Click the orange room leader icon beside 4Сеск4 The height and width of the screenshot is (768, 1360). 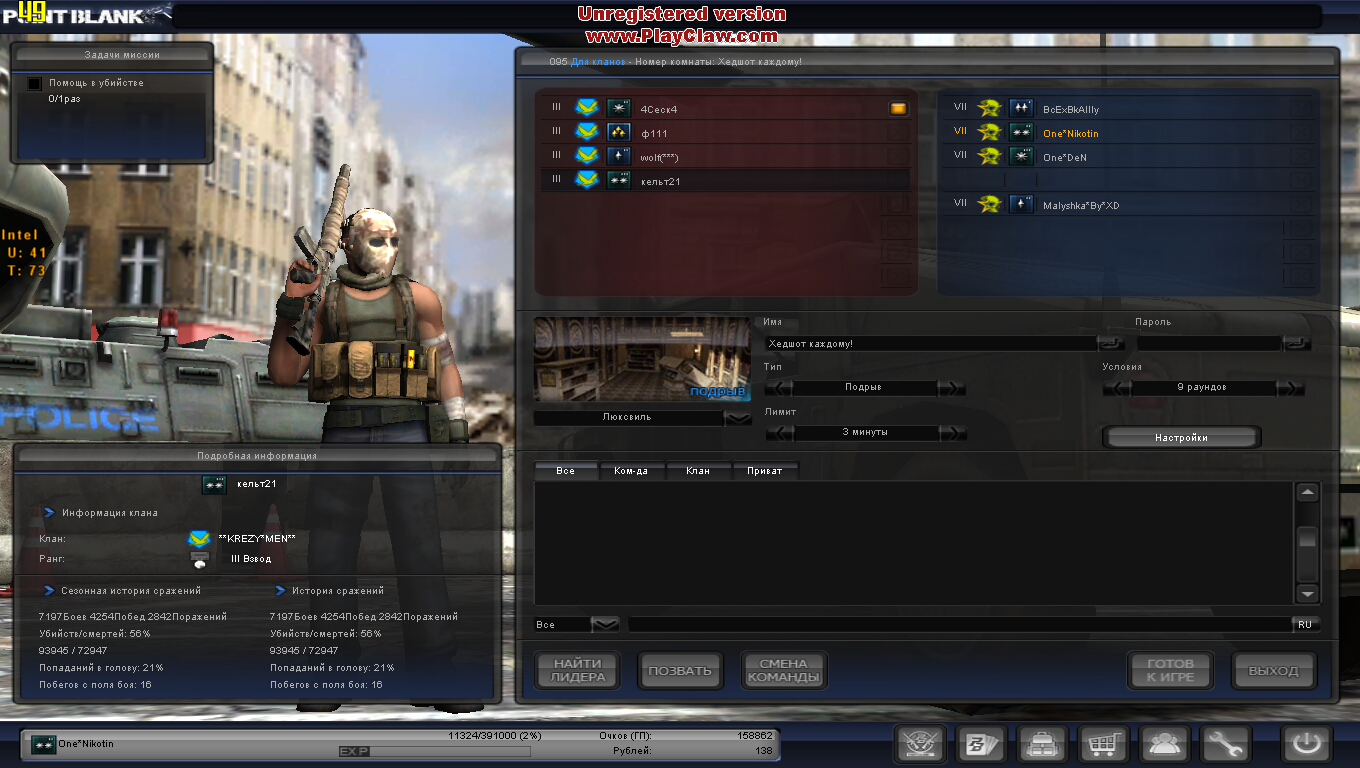pyautogui.click(x=898, y=109)
